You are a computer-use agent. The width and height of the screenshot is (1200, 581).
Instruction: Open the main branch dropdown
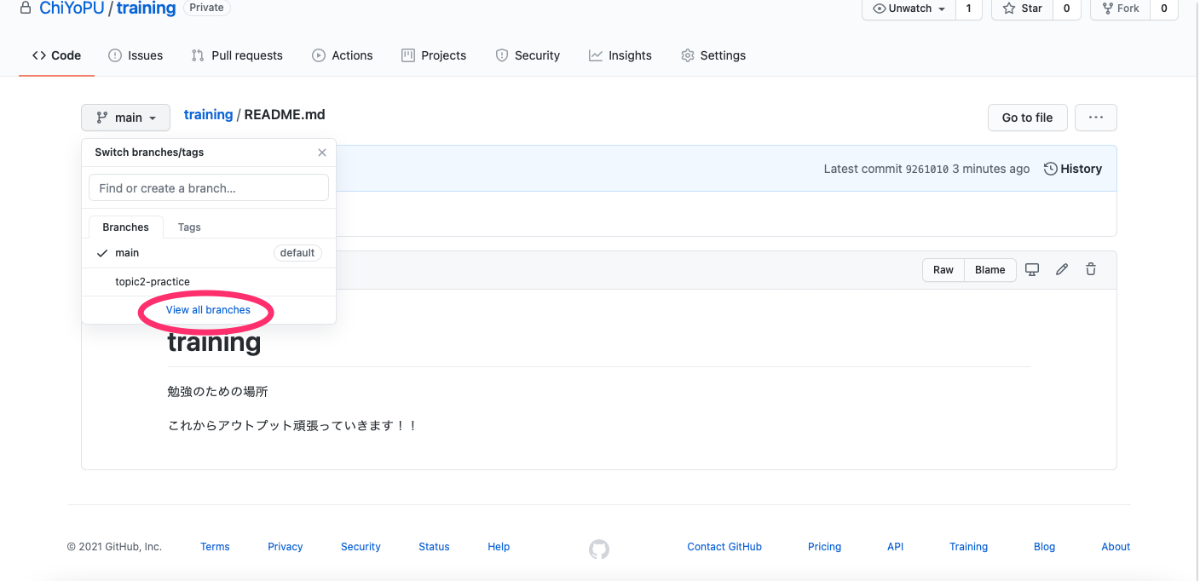[126, 118]
